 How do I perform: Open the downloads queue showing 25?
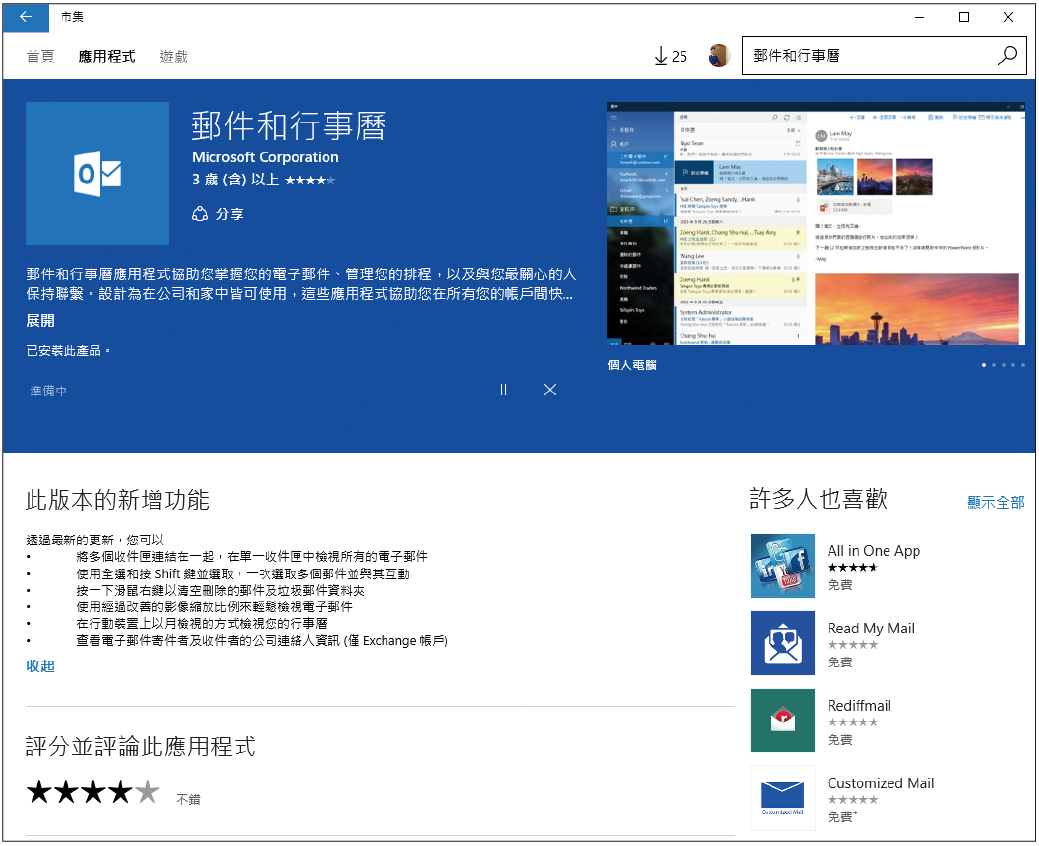click(670, 56)
